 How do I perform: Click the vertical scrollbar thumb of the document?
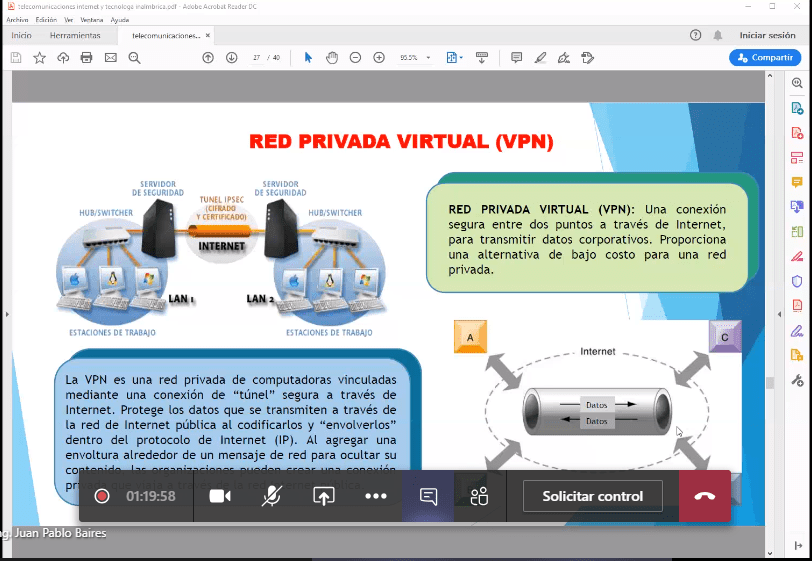coord(769,382)
